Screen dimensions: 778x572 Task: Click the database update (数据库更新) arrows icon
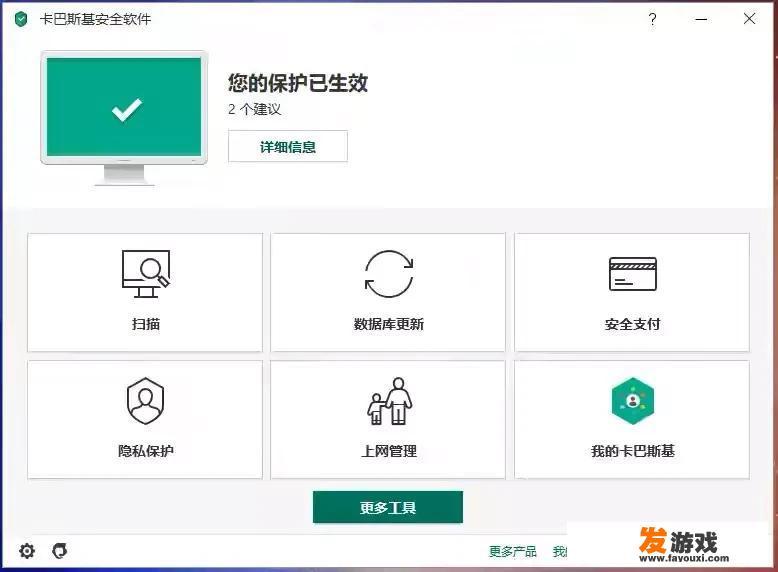389,274
